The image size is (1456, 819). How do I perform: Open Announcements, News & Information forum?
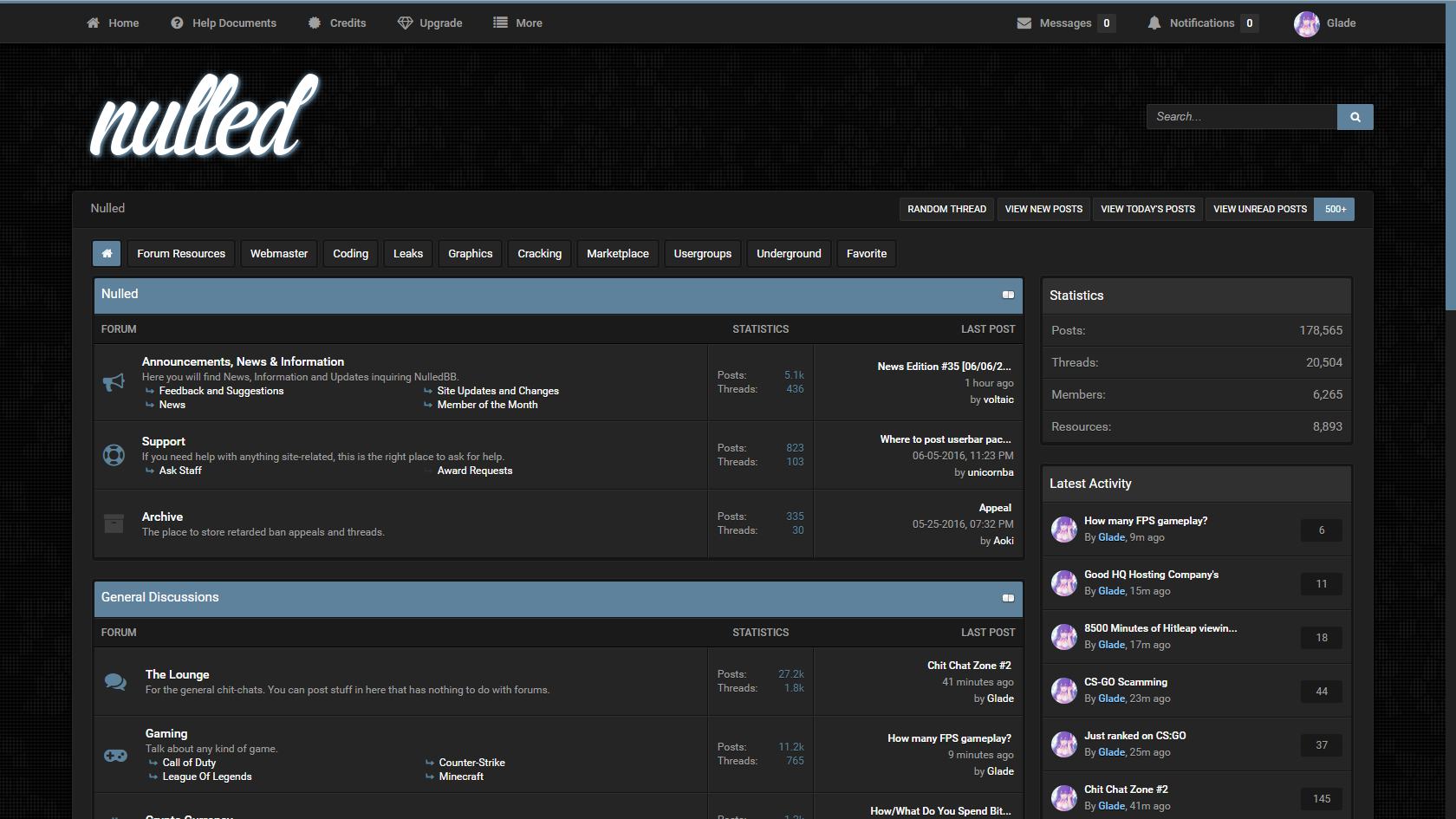tap(243, 361)
